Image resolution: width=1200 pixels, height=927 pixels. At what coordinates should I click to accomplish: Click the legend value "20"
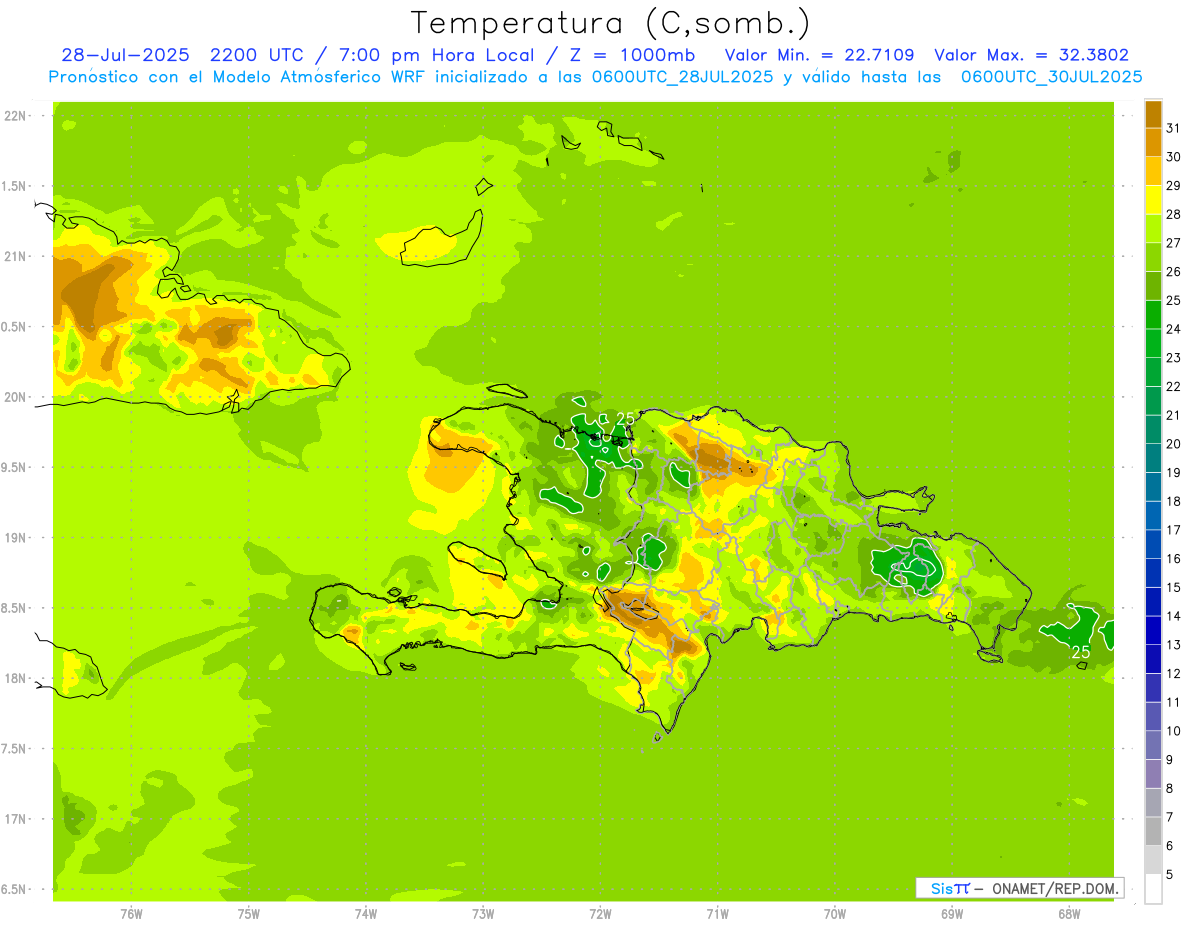(x=1173, y=444)
